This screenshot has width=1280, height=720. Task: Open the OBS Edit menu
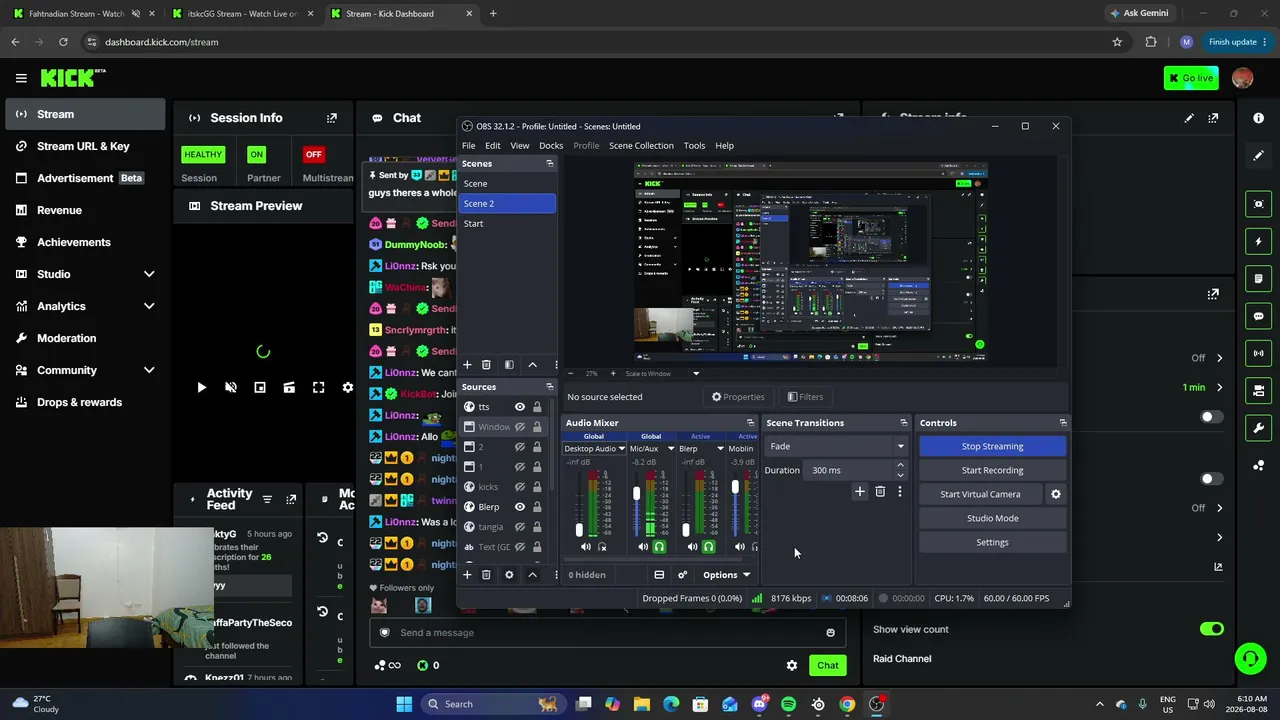pyautogui.click(x=493, y=146)
